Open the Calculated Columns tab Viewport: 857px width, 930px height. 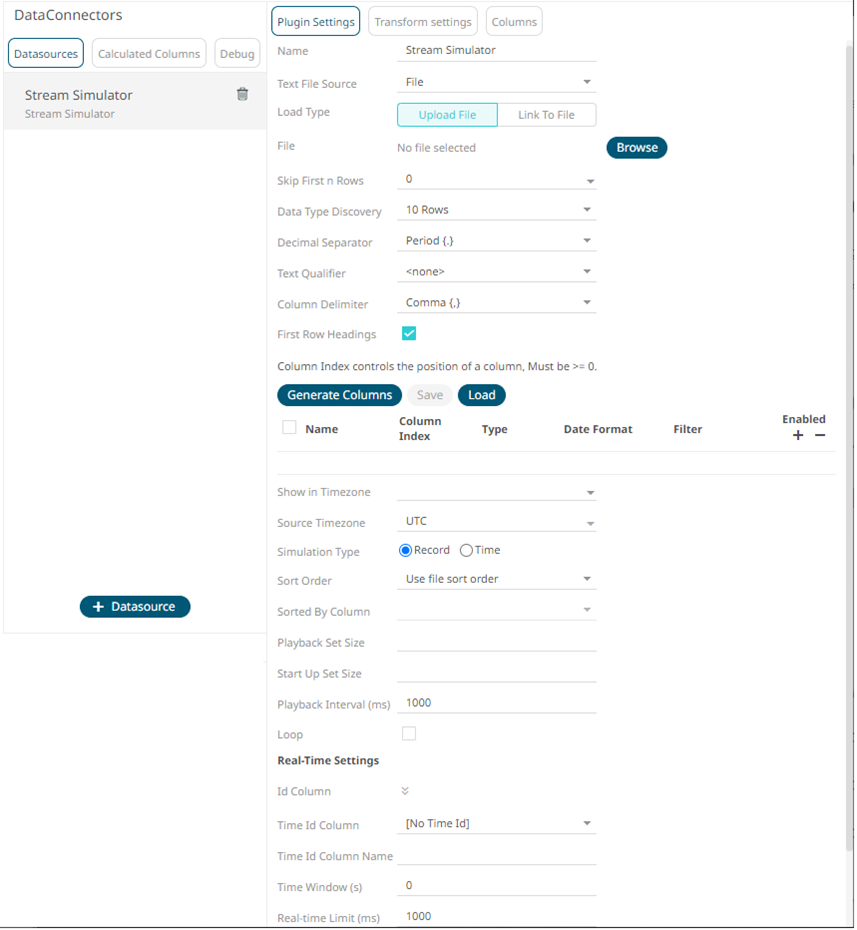pos(149,53)
